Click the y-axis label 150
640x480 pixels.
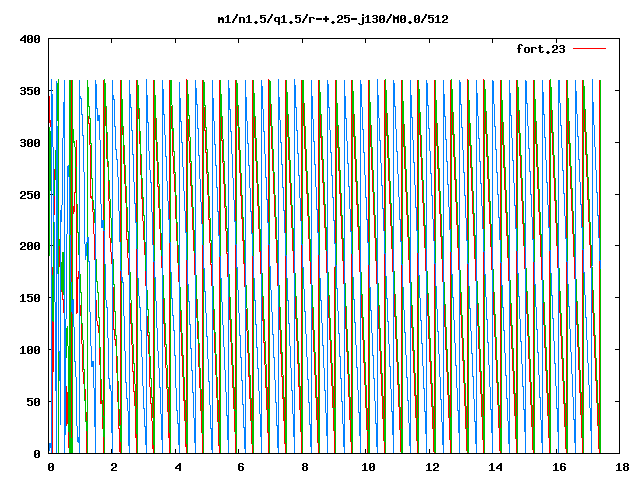[x=30, y=298]
